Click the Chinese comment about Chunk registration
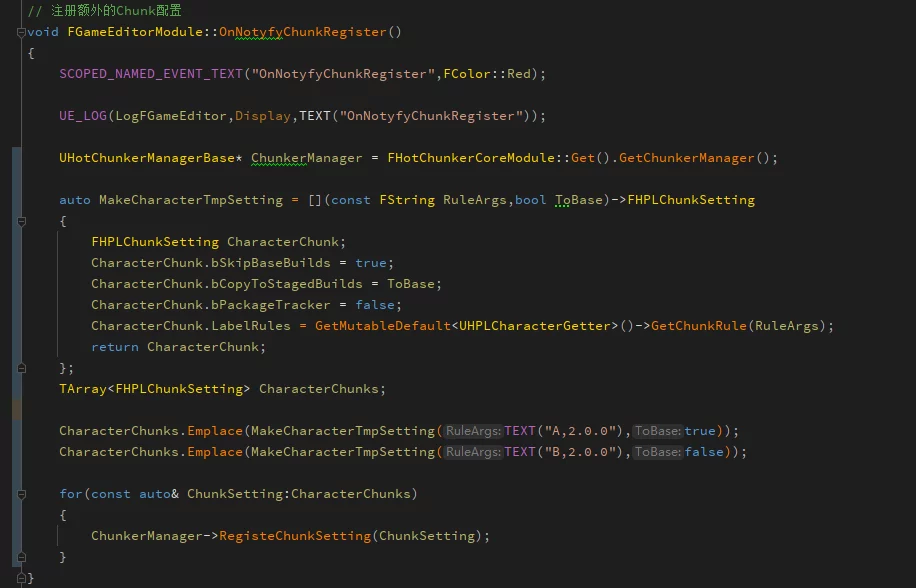 click(105, 11)
